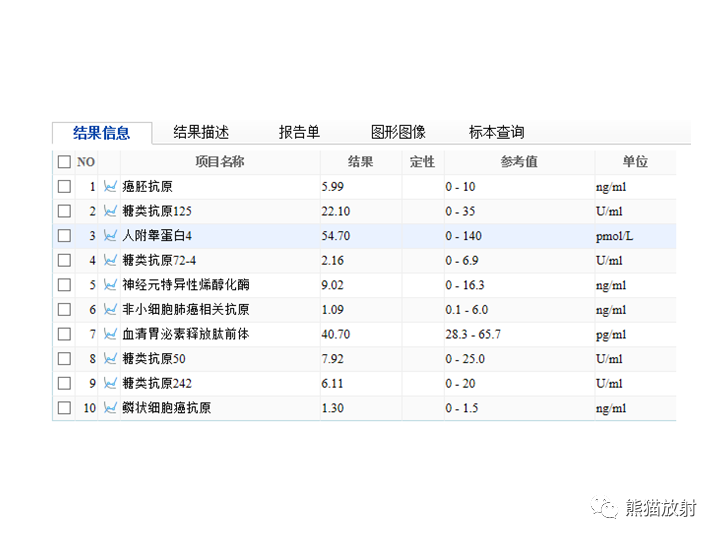Screen dimensions: 720x540
Task: Open trend chart icon for 人附睾蛋白4
Action: coord(110,236)
